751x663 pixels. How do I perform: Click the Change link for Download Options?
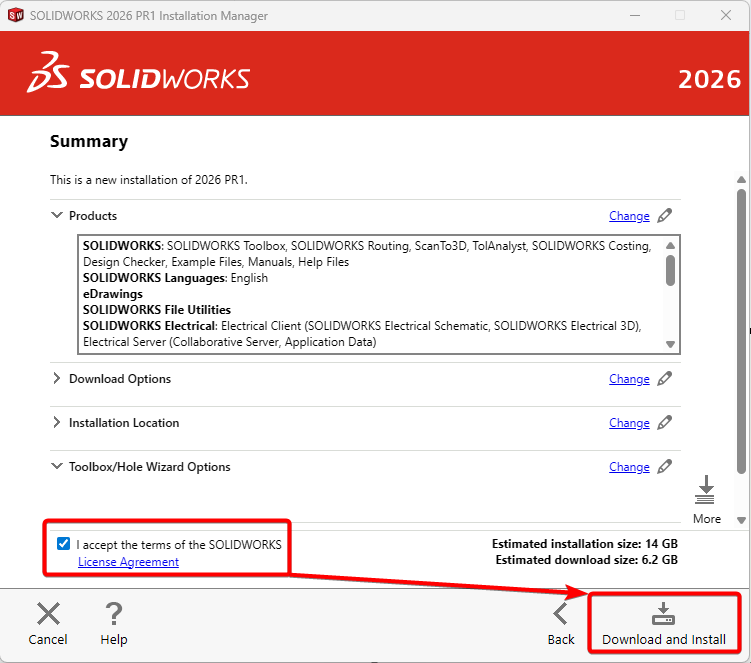coord(629,379)
